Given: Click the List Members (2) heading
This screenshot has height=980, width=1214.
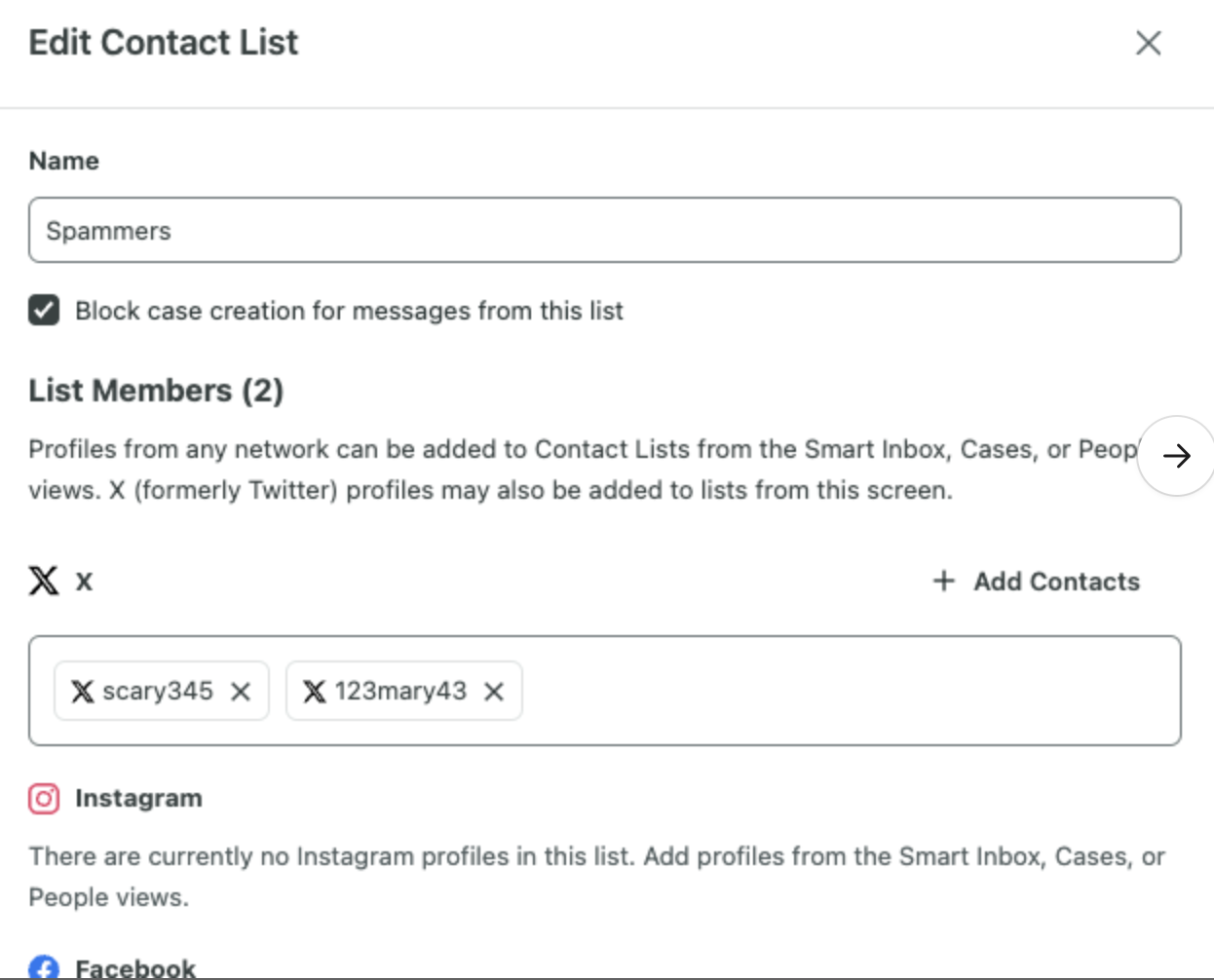Looking at the screenshot, I should (156, 391).
